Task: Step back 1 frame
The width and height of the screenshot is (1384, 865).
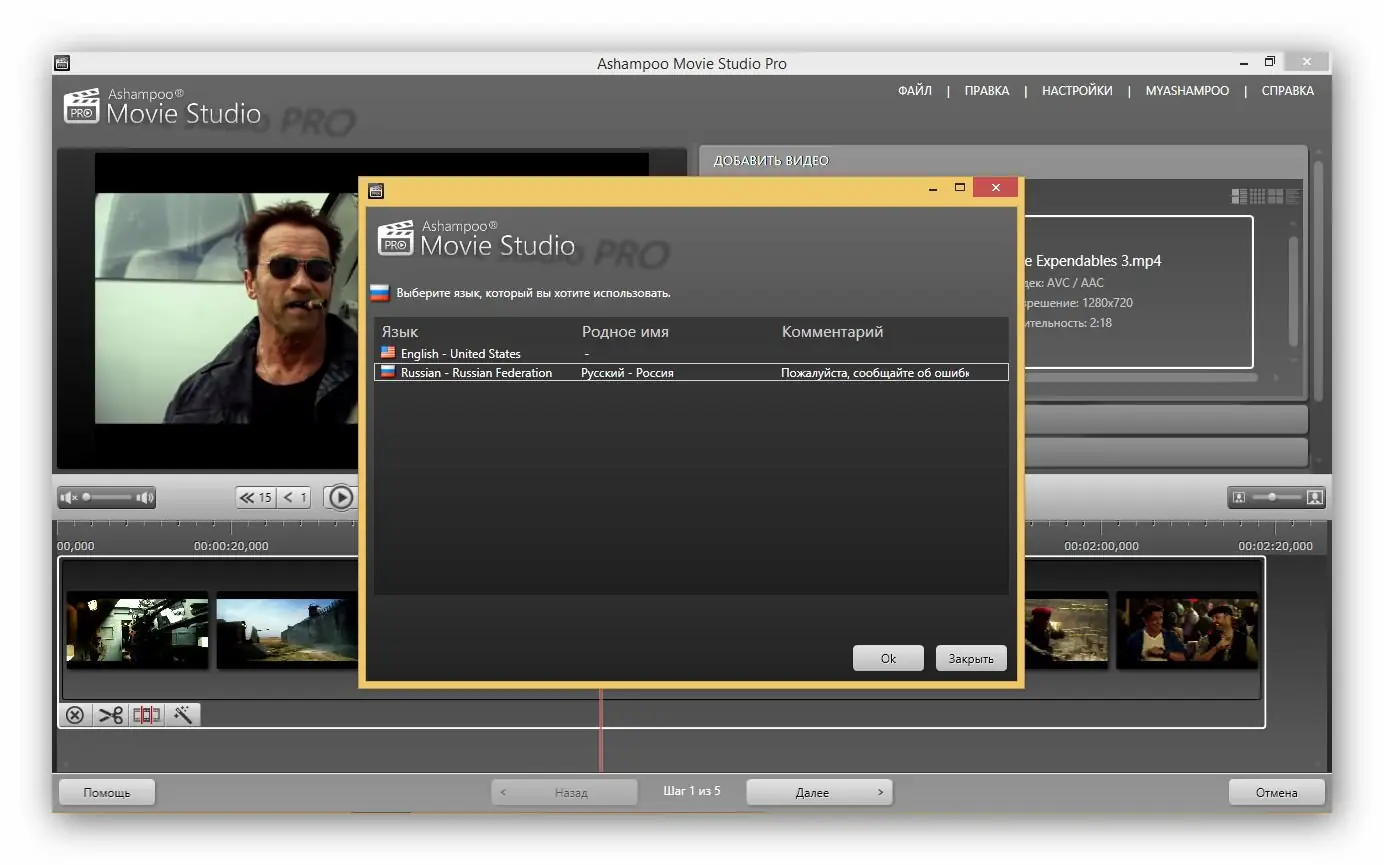Action: click(295, 497)
